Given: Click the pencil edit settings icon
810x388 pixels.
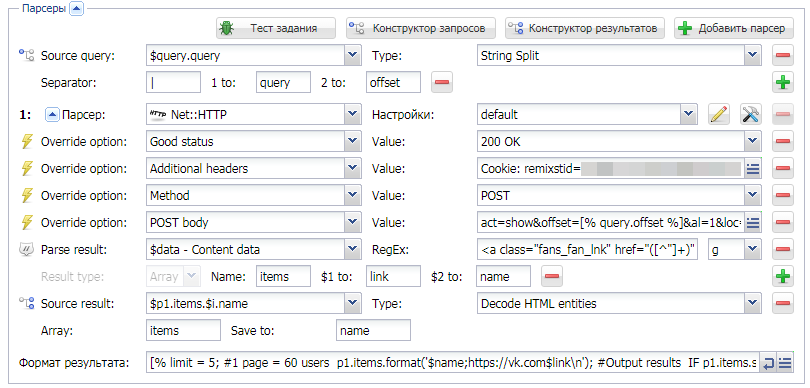Looking at the screenshot, I should click(719, 115).
